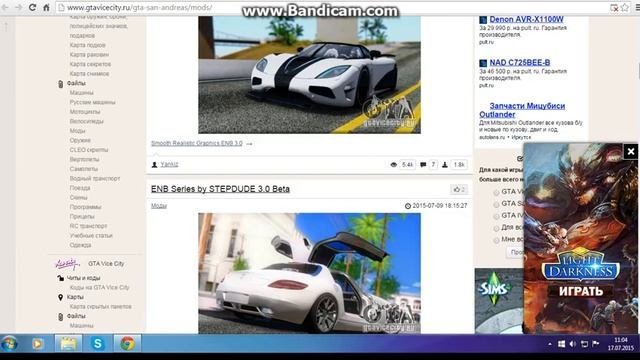The height and width of the screenshot is (360, 640).
Task: Go to the browser home page icon
Action: pos(46,7)
